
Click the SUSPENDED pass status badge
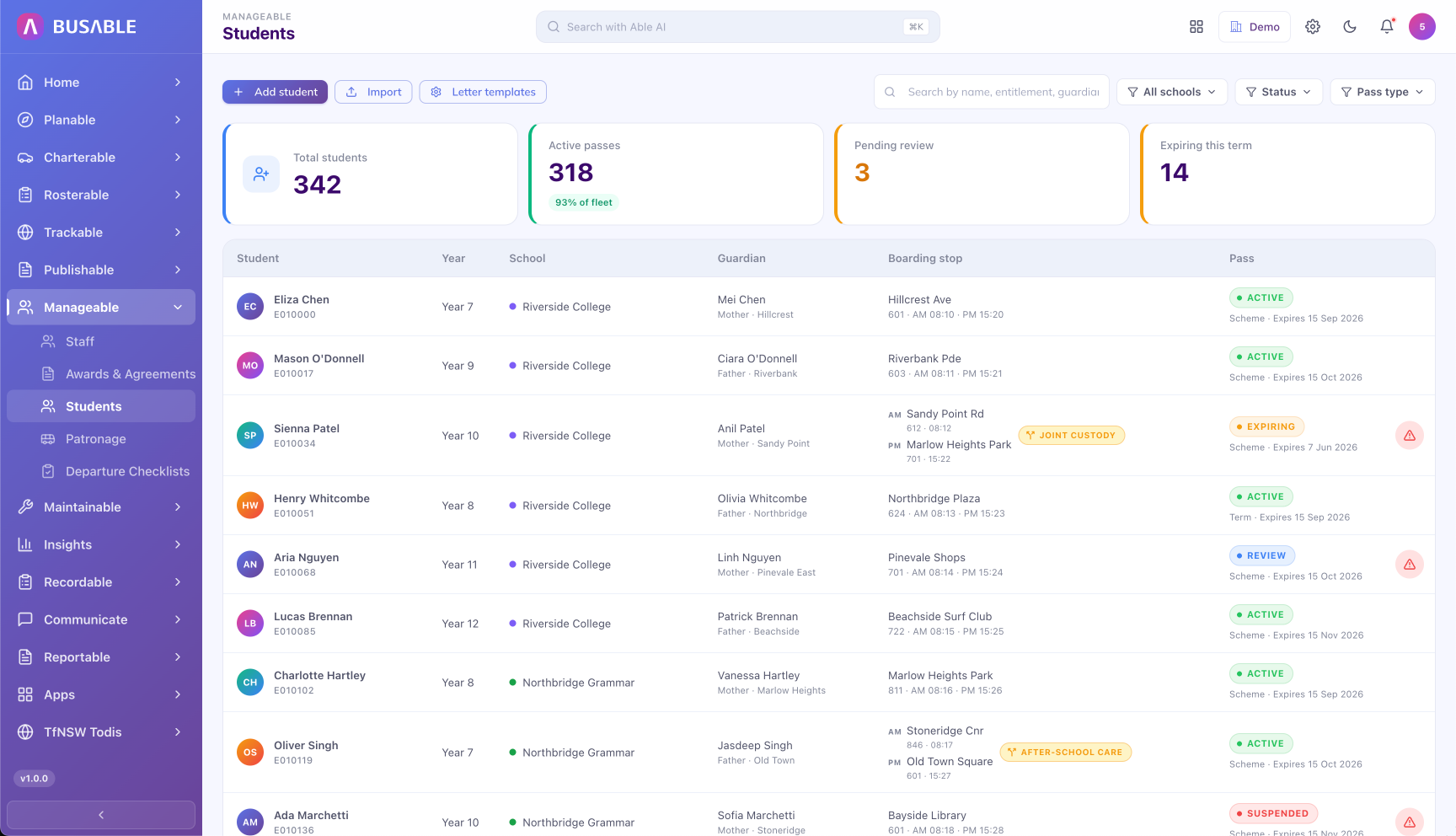[x=1273, y=814]
